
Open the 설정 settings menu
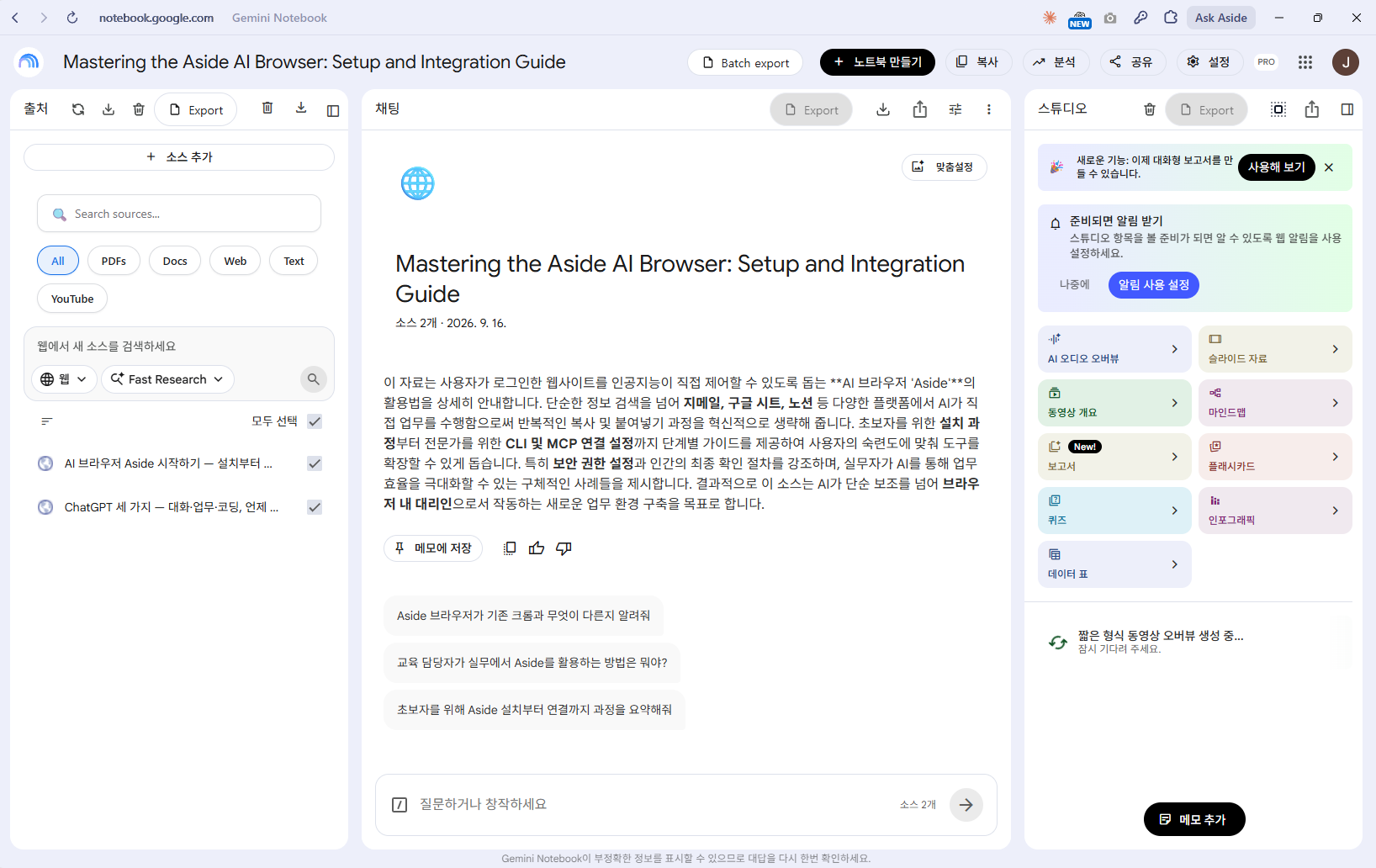tap(1209, 62)
